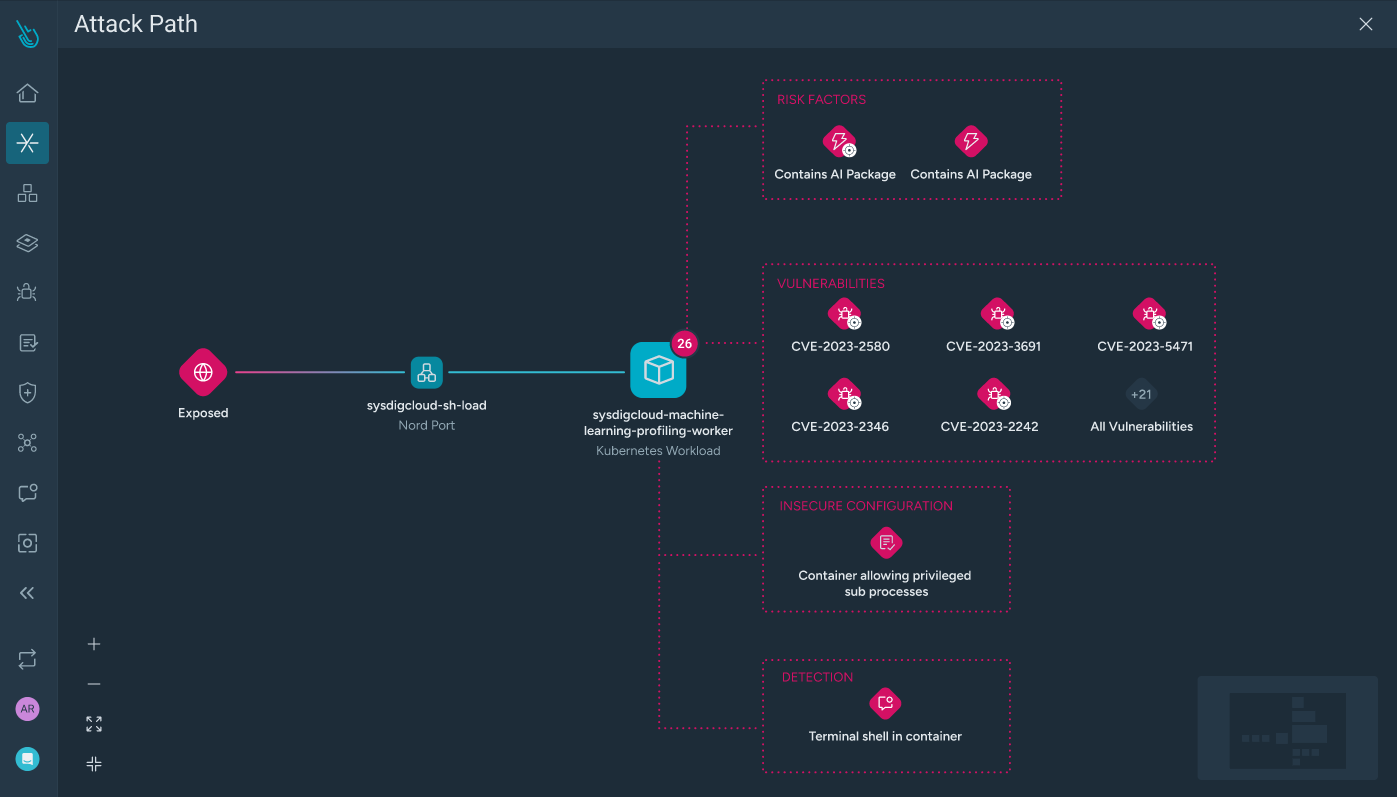This screenshot has height=797, width=1397.
Task: Click the RISK FACTORS heading
Action: click(821, 99)
